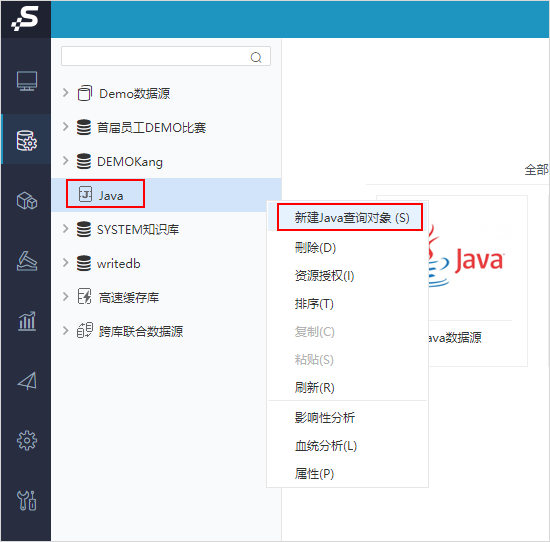This screenshot has width=550, height=542.
Task: Open the paper plane publish sidebar icon
Action: tap(27, 381)
